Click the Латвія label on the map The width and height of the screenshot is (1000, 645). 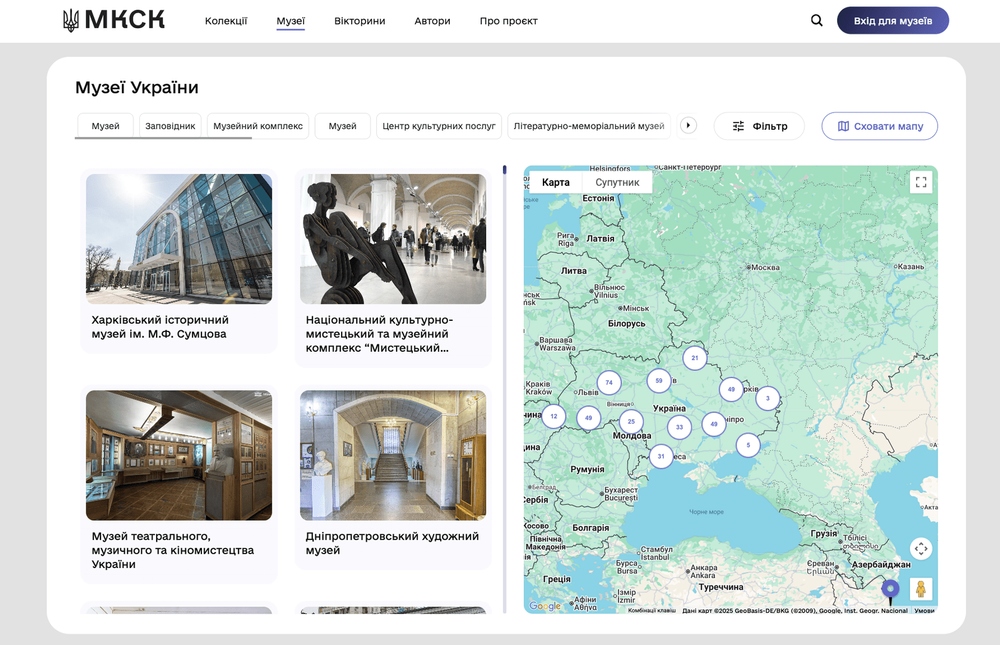[600, 239]
